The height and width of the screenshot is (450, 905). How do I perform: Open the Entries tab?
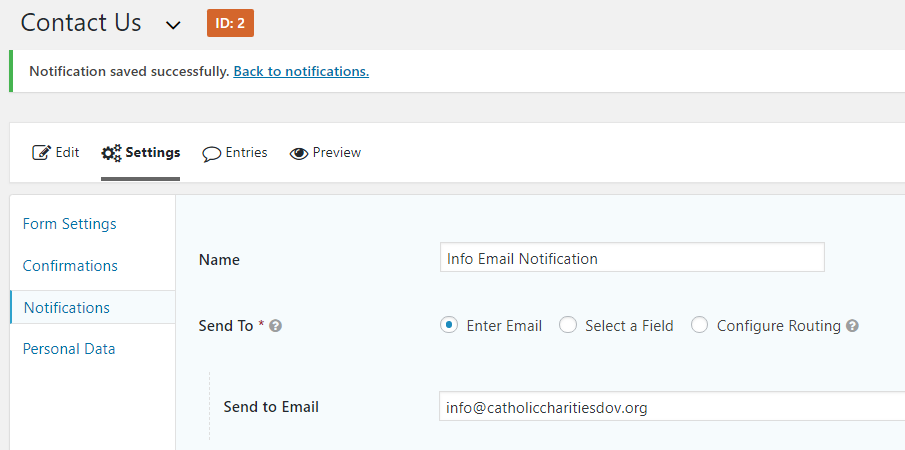point(246,153)
